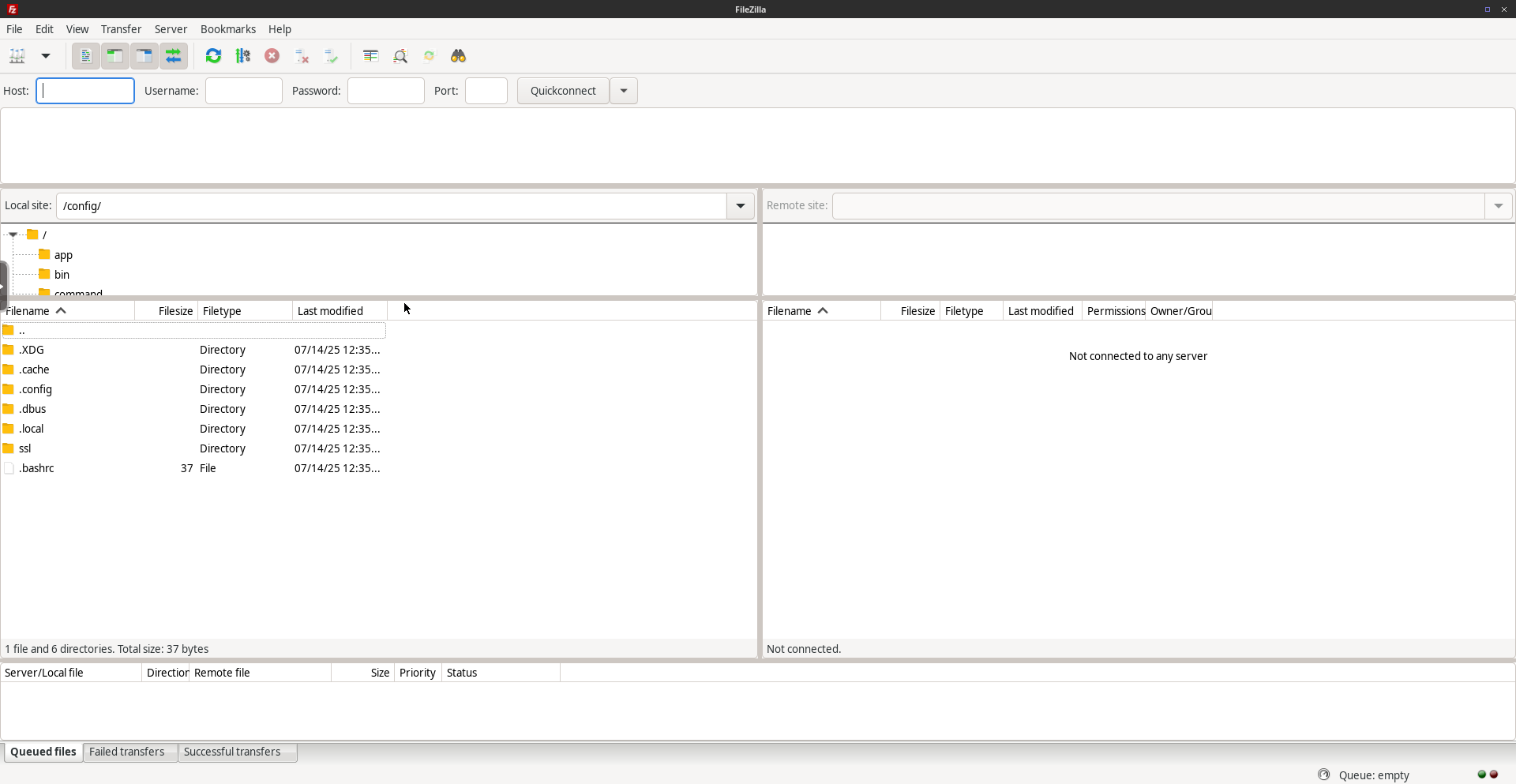Open the File menu
Screen dimensions: 1516x784
pyautogui.click(x=14, y=29)
